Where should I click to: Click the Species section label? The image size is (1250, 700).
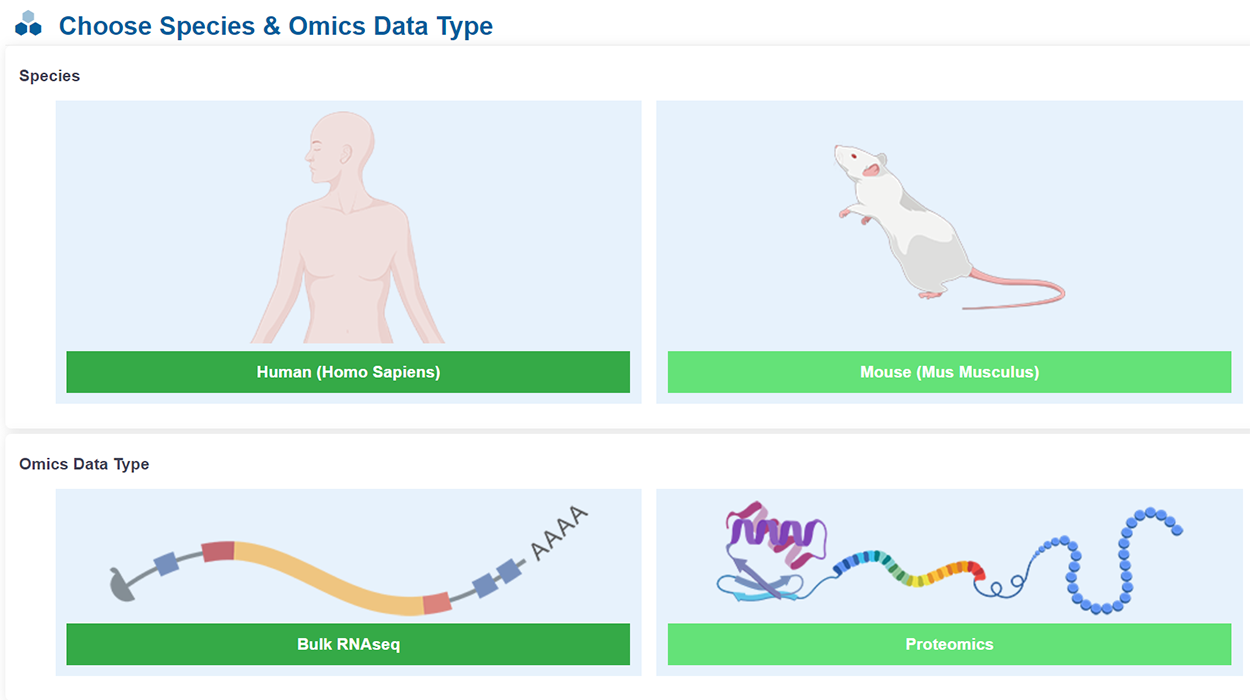pyautogui.click(x=49, y=76)
